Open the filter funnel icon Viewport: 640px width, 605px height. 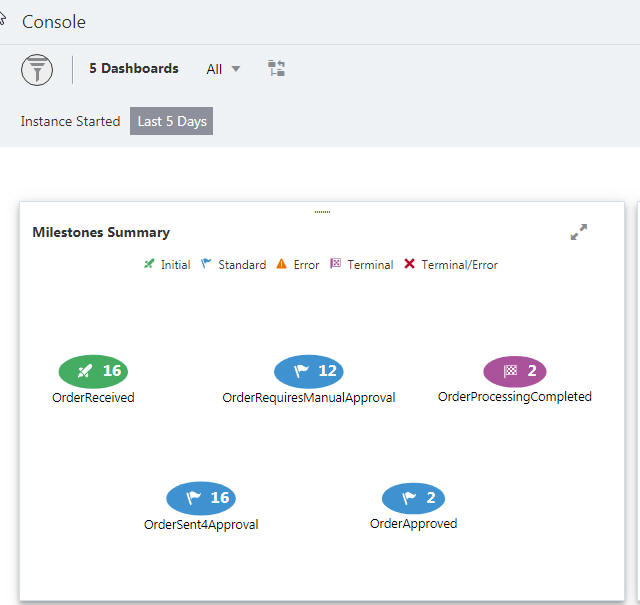[x=37, y=70]
